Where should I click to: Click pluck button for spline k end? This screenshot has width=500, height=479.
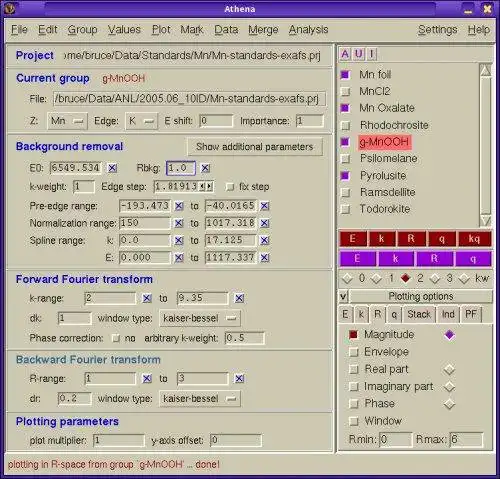pos(265,240)
